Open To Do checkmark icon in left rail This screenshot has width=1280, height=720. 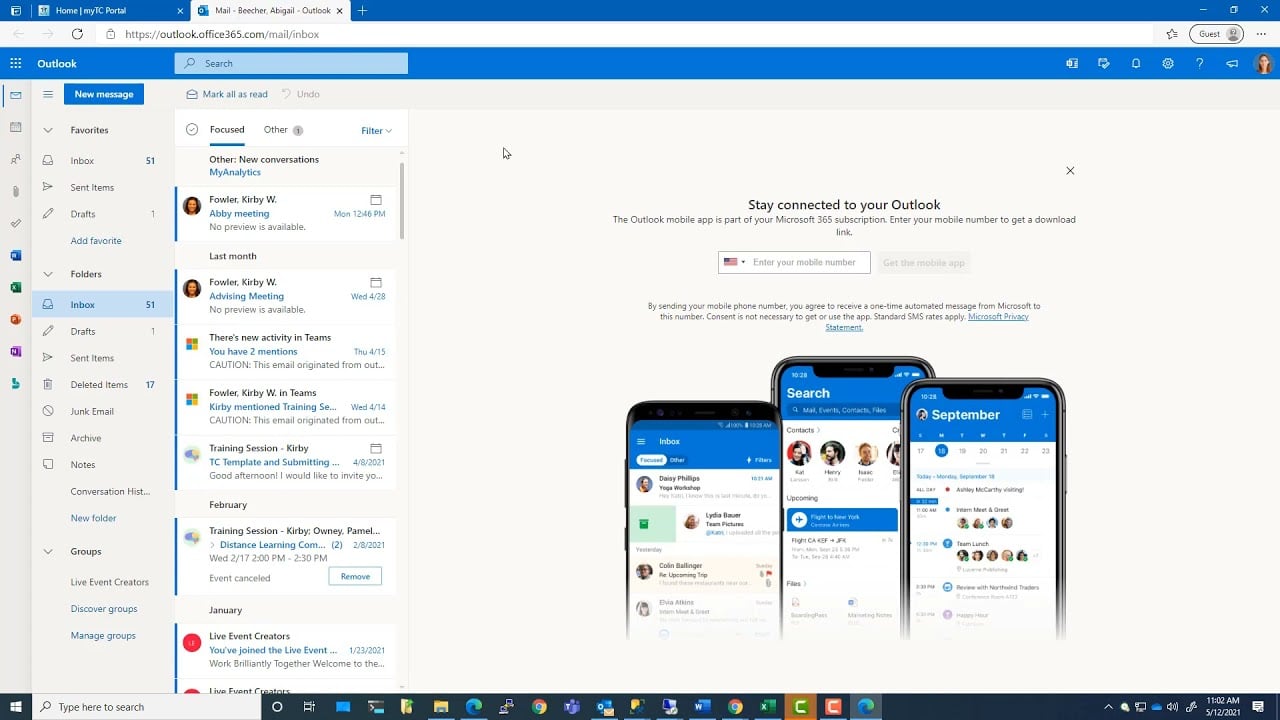point(15,223)
